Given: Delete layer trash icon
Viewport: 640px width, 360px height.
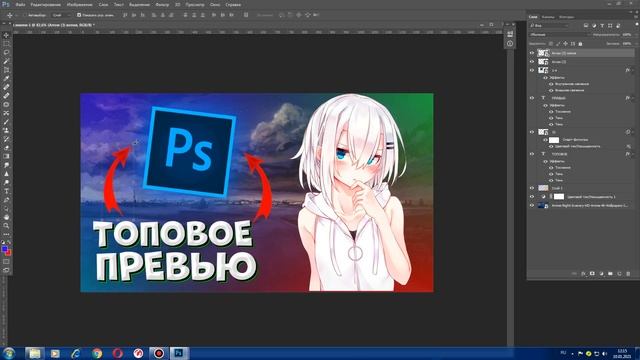Looking at the screenshot, I should (x=628, y=274).
